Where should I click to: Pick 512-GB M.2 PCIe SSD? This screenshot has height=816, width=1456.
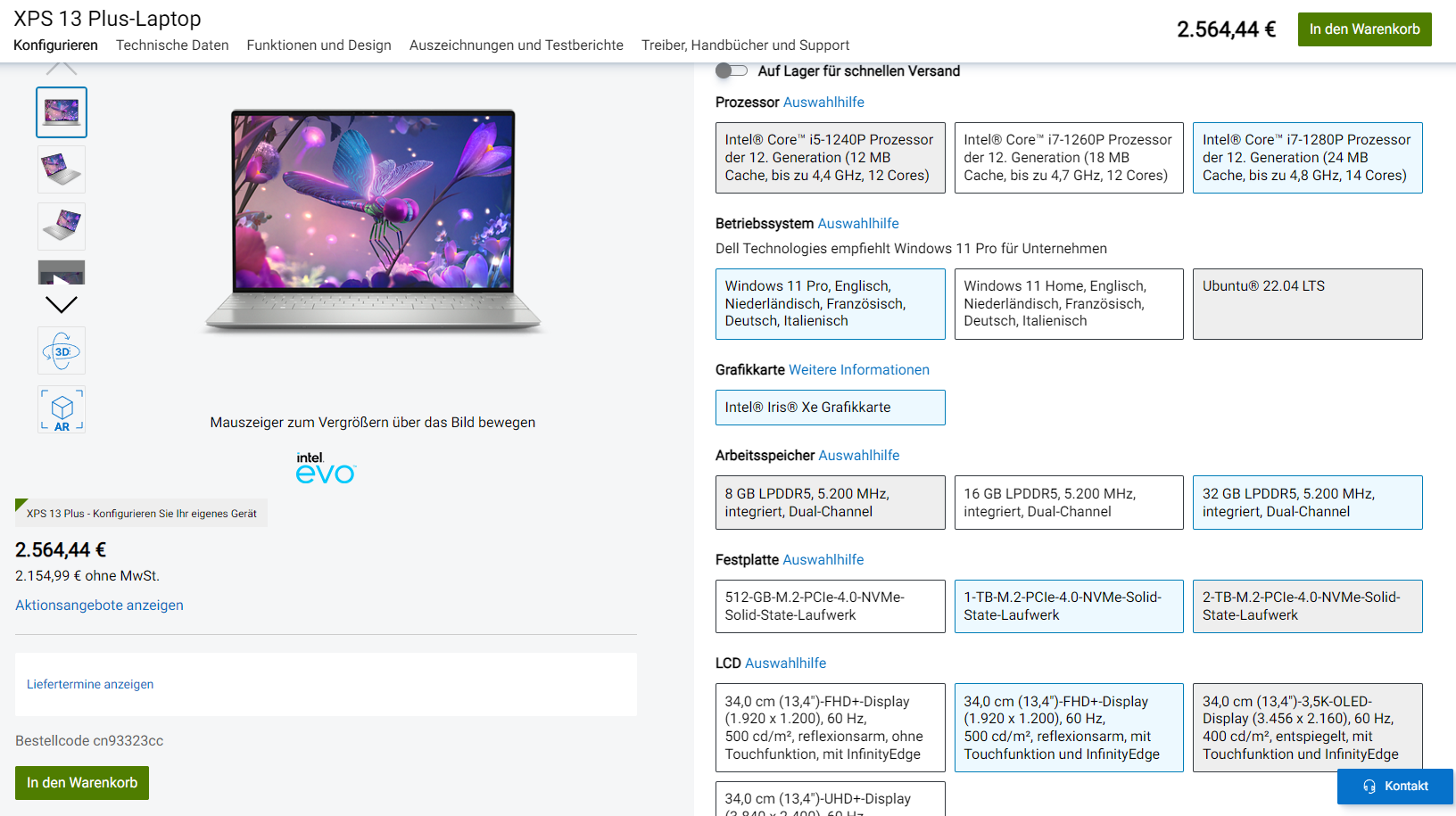tap(830, 606)
